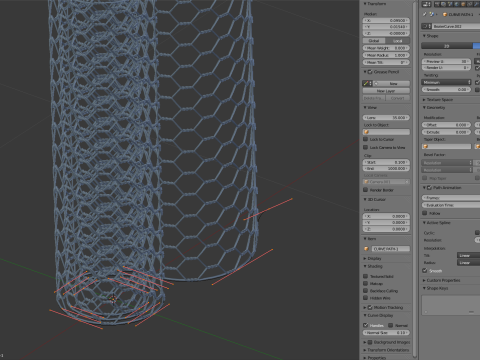Toggle Textured Solid shading checkbox
The width and height of the screenshot is (480, 360).
click(x=365, y=276)
